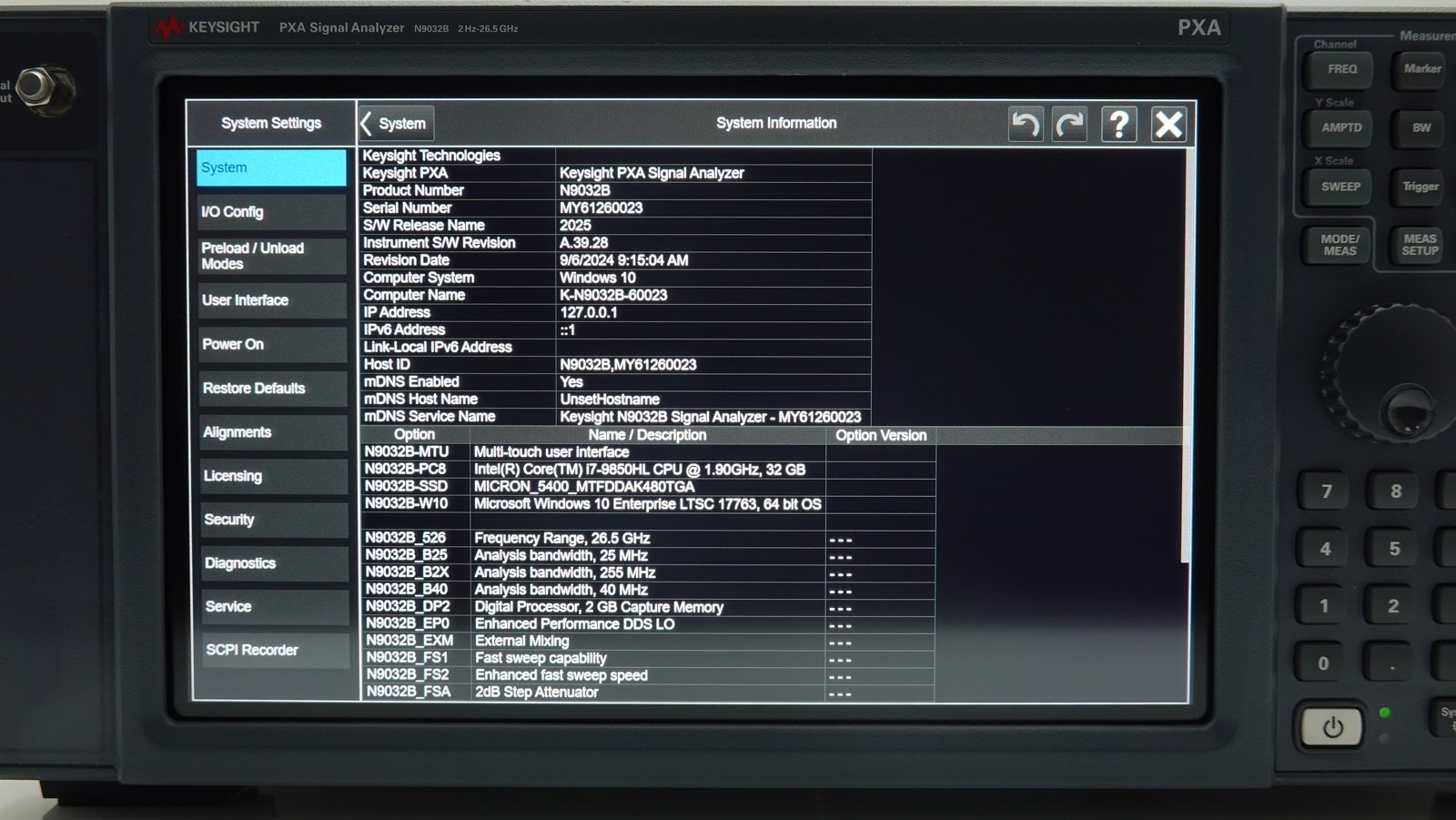This screenshot has height=820, width=1456.
Task: Select the N9032B_DP2 Digital Processor row
Action: pos(648,607)
